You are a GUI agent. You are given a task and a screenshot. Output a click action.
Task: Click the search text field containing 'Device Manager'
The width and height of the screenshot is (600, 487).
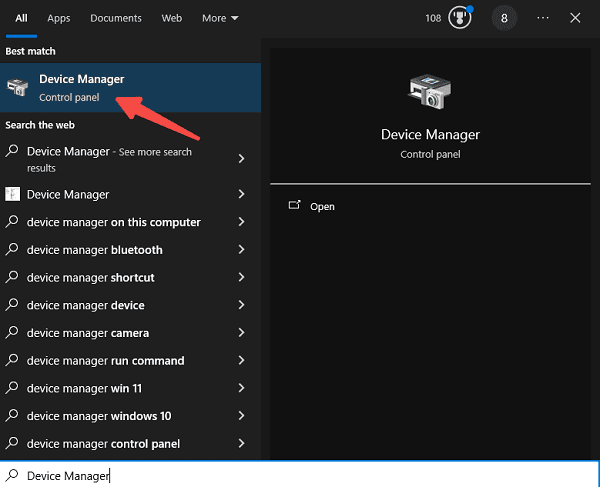point(300,475)
